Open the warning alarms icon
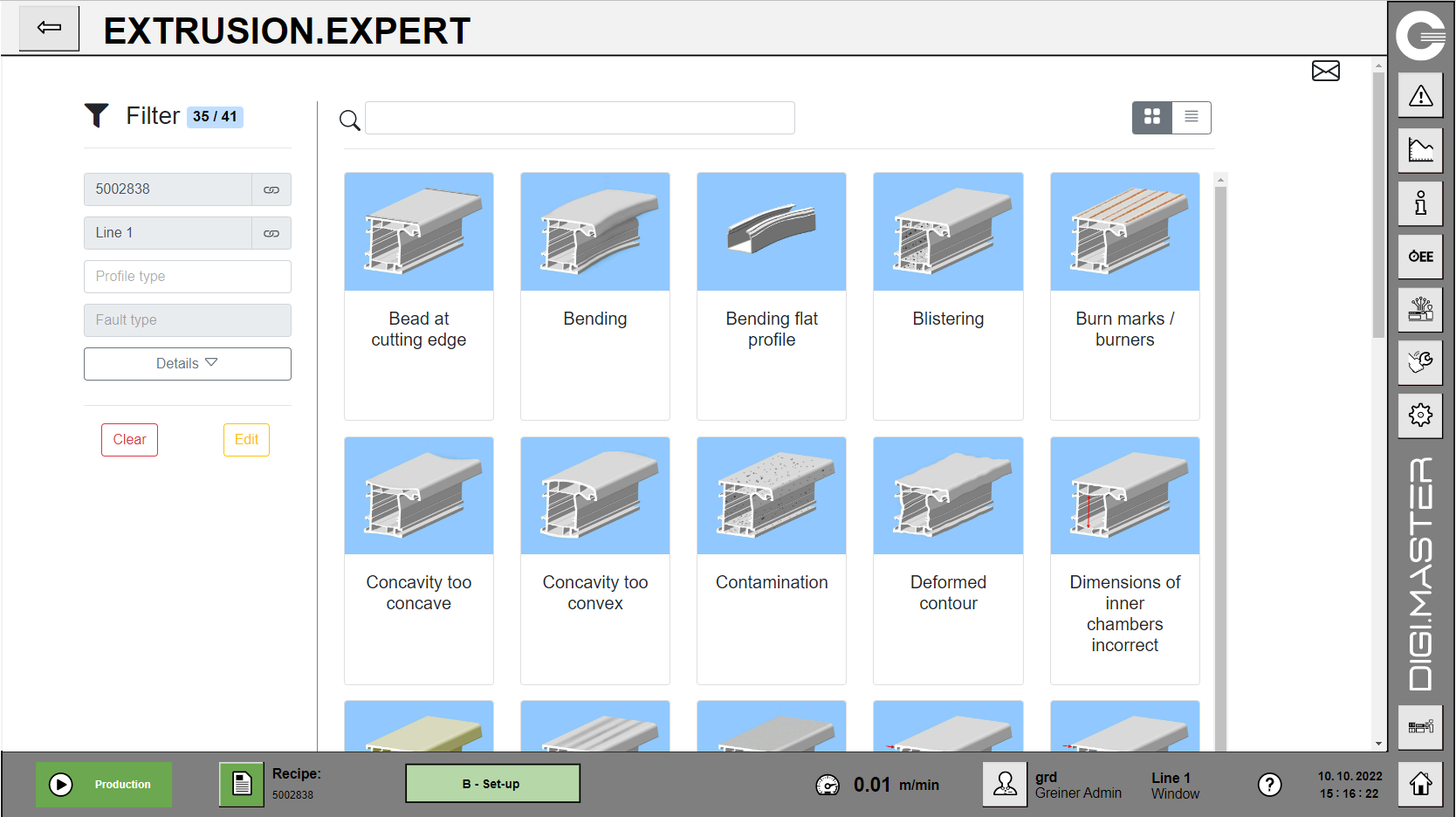The image size is (1456, 817). (x=1420, y=96)
